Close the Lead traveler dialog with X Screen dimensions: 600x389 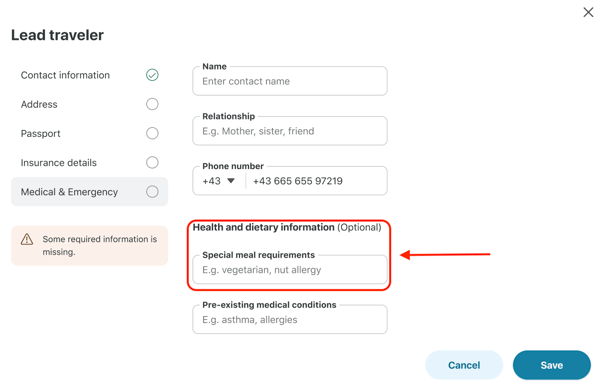(x=588, y=12)
